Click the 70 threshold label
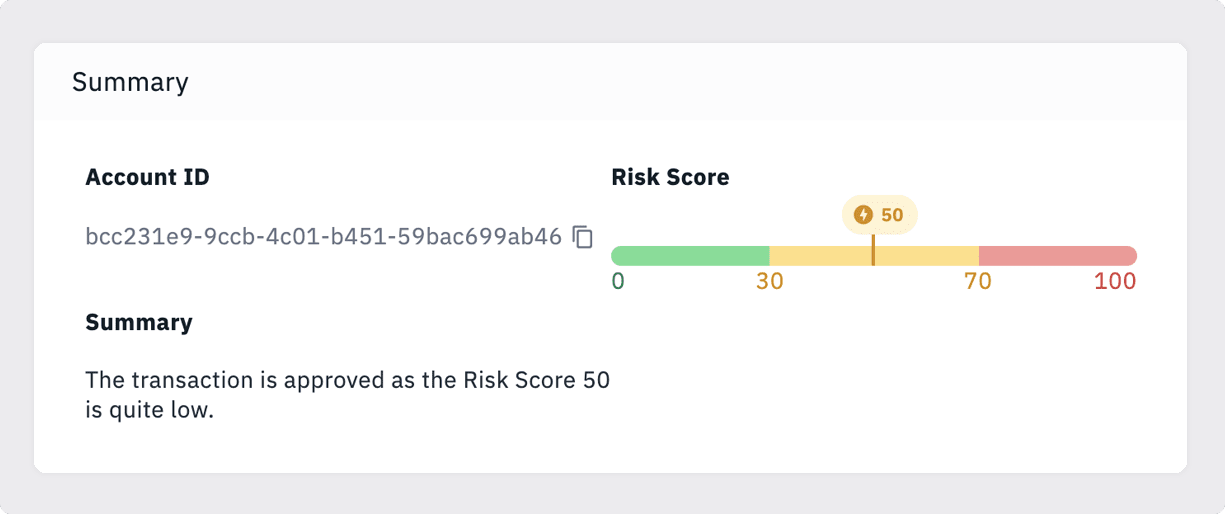The image size is (1225, 514). [x=978, y=281]
